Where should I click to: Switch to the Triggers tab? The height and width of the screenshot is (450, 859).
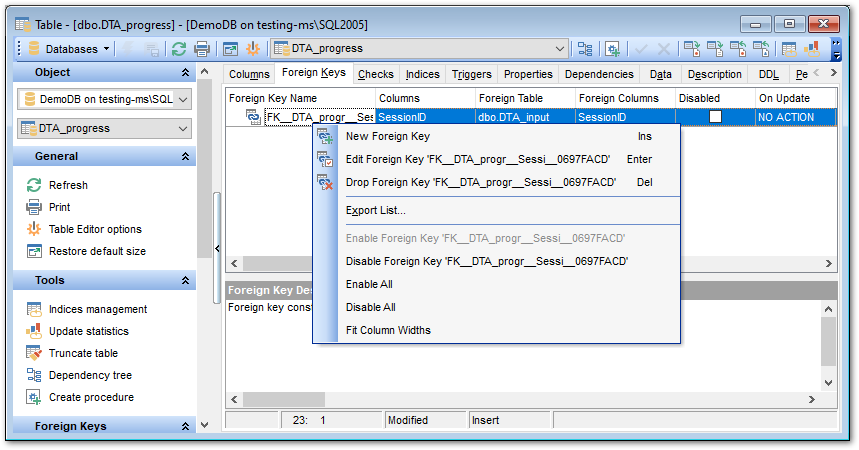(x=471, y=74)
